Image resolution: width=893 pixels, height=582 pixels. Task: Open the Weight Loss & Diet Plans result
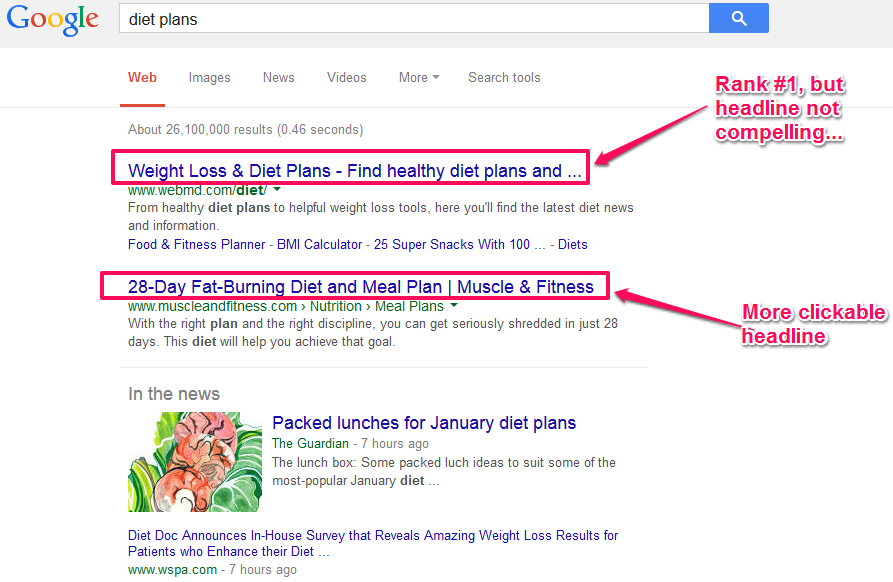tap(355, 171)
